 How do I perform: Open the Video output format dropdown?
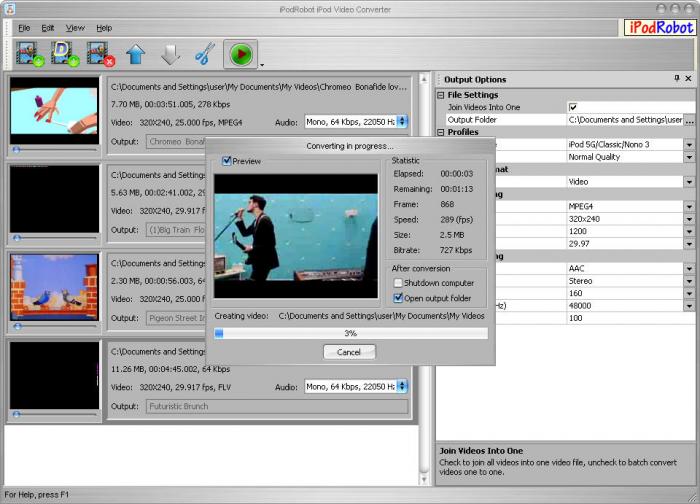point(689,182)
